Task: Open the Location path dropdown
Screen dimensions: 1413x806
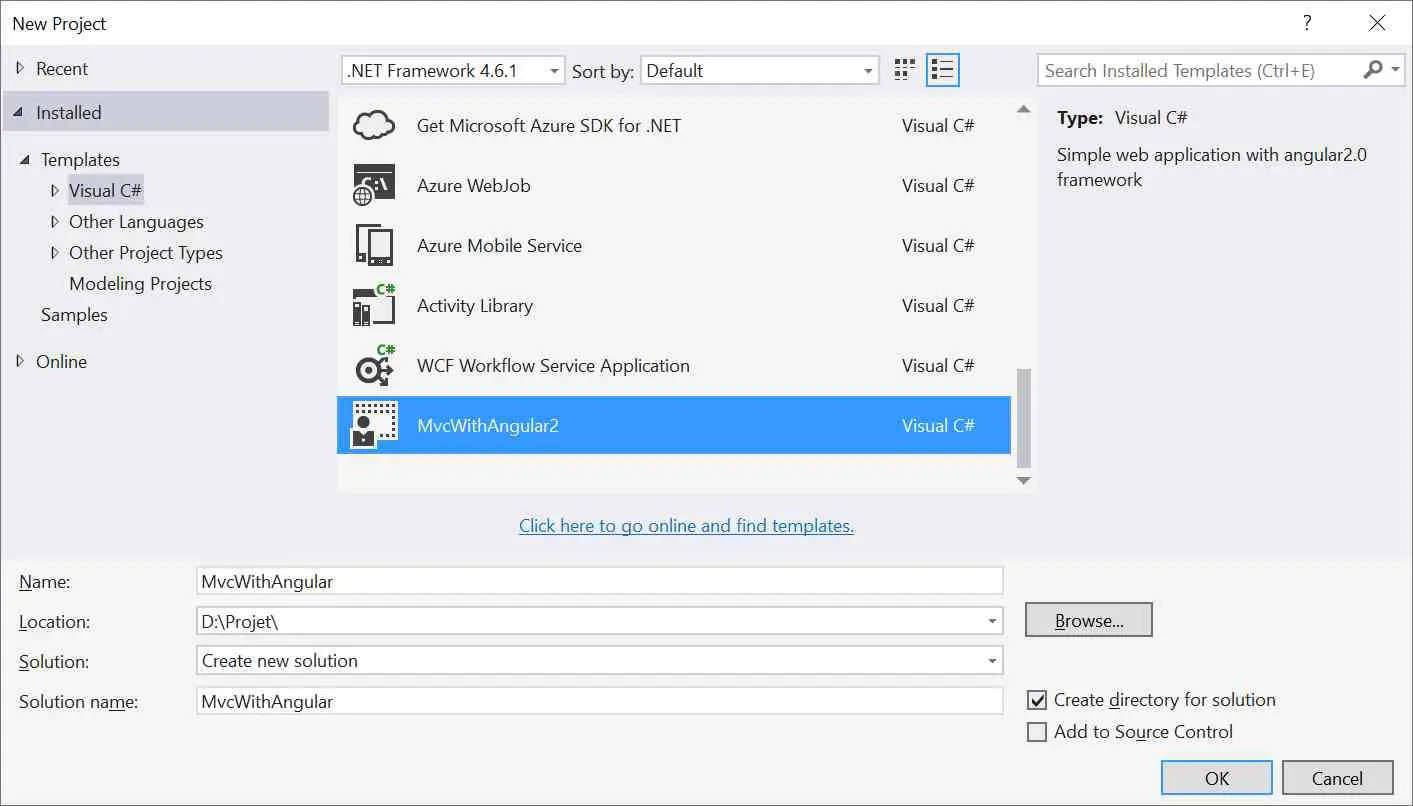Action: tap(991, 621)
